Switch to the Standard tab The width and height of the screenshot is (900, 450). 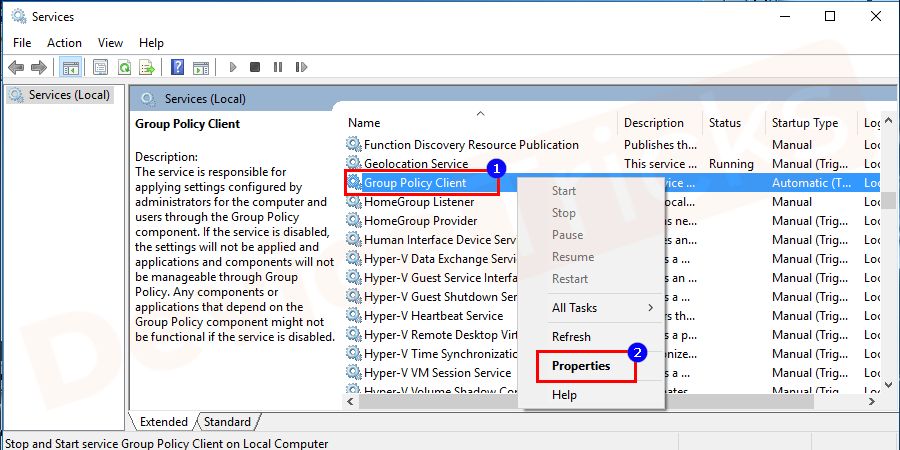pos(227,422)
